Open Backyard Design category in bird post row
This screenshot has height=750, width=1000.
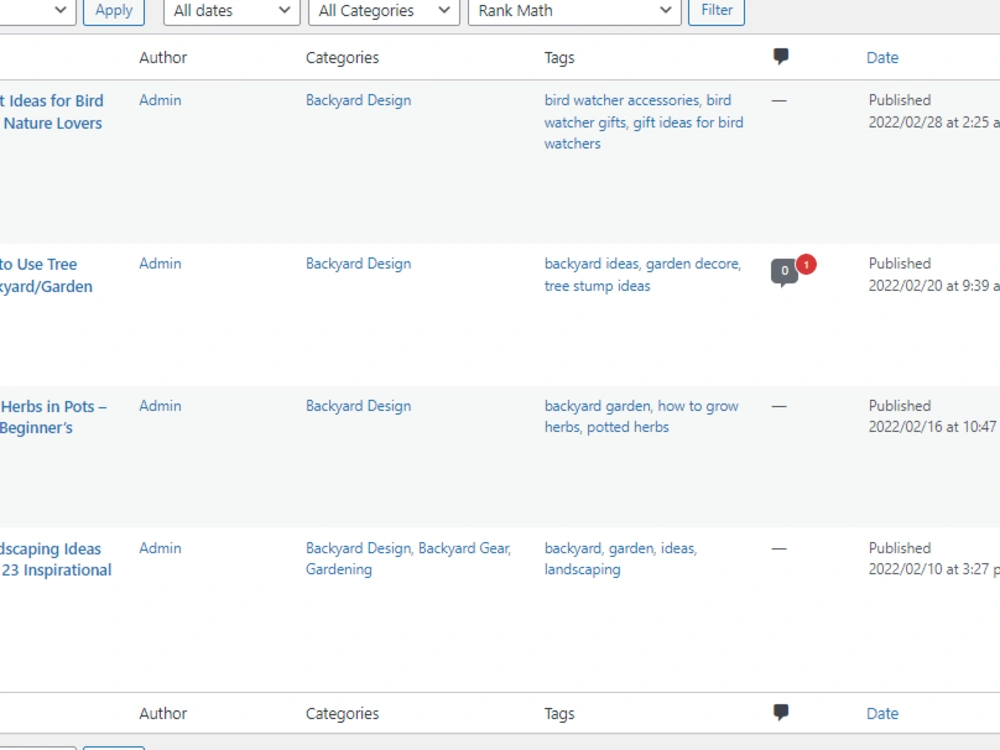[358, 100]
